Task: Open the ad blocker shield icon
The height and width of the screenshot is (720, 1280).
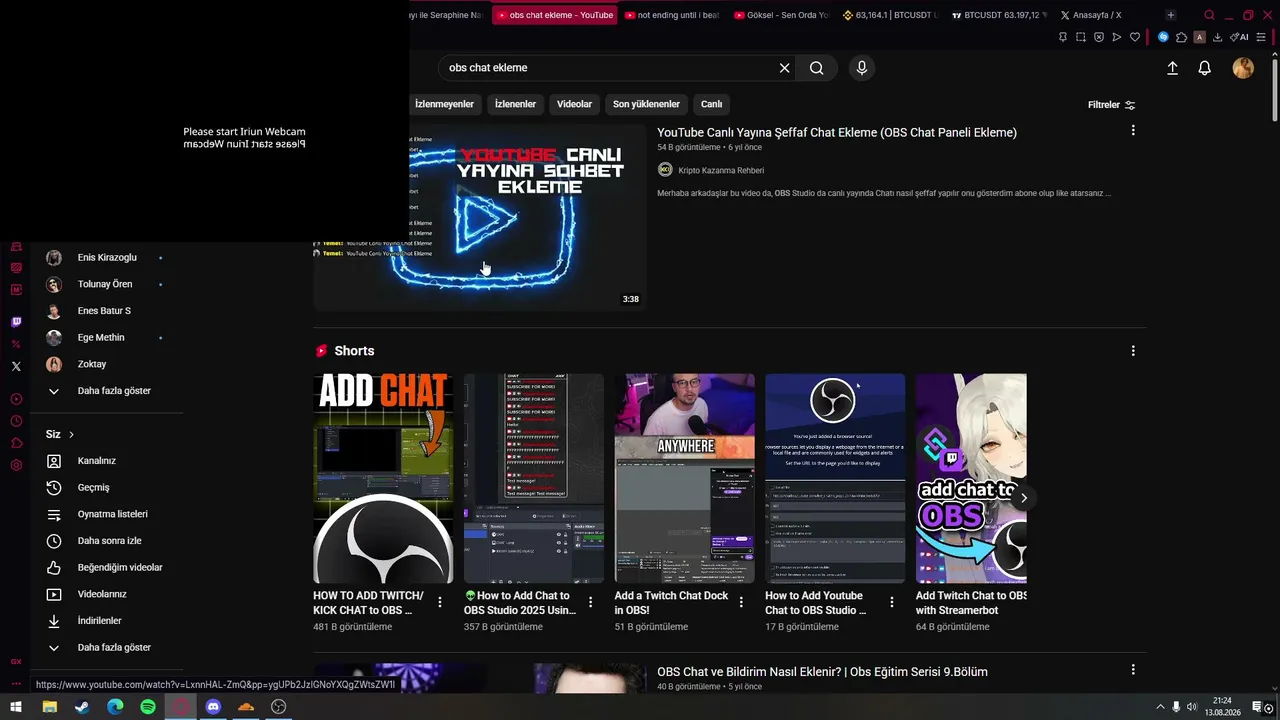Action: (x=1098, y=37)
